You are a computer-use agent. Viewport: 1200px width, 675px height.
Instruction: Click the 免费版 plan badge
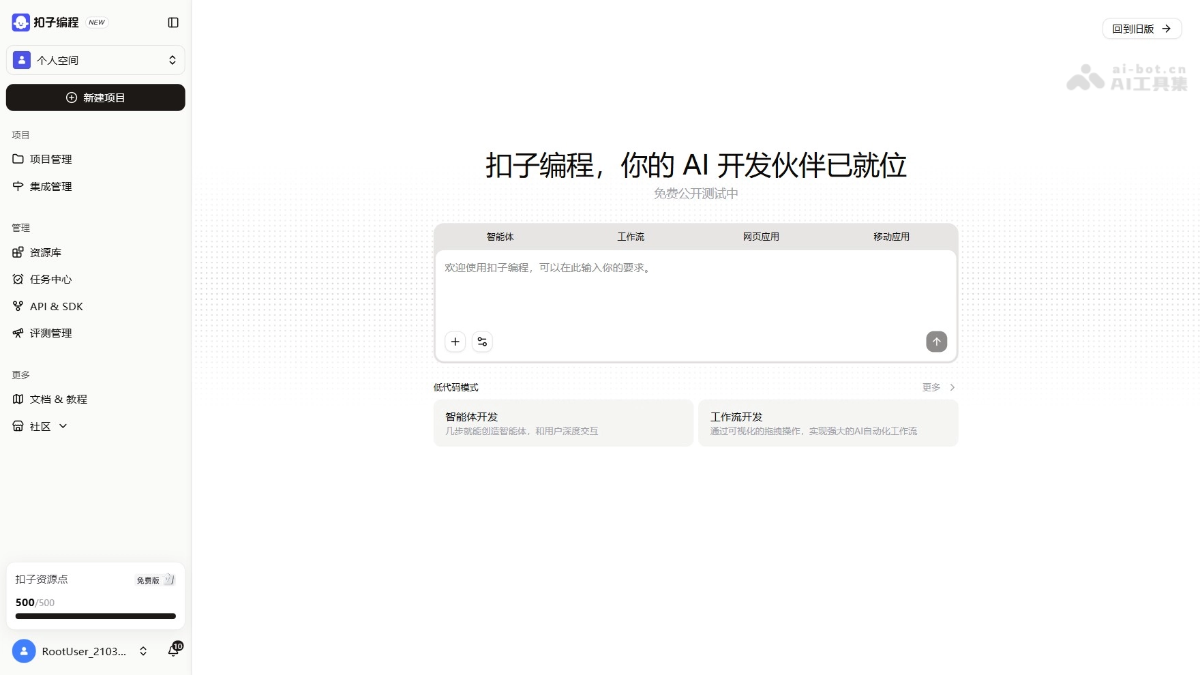(155, 580)
